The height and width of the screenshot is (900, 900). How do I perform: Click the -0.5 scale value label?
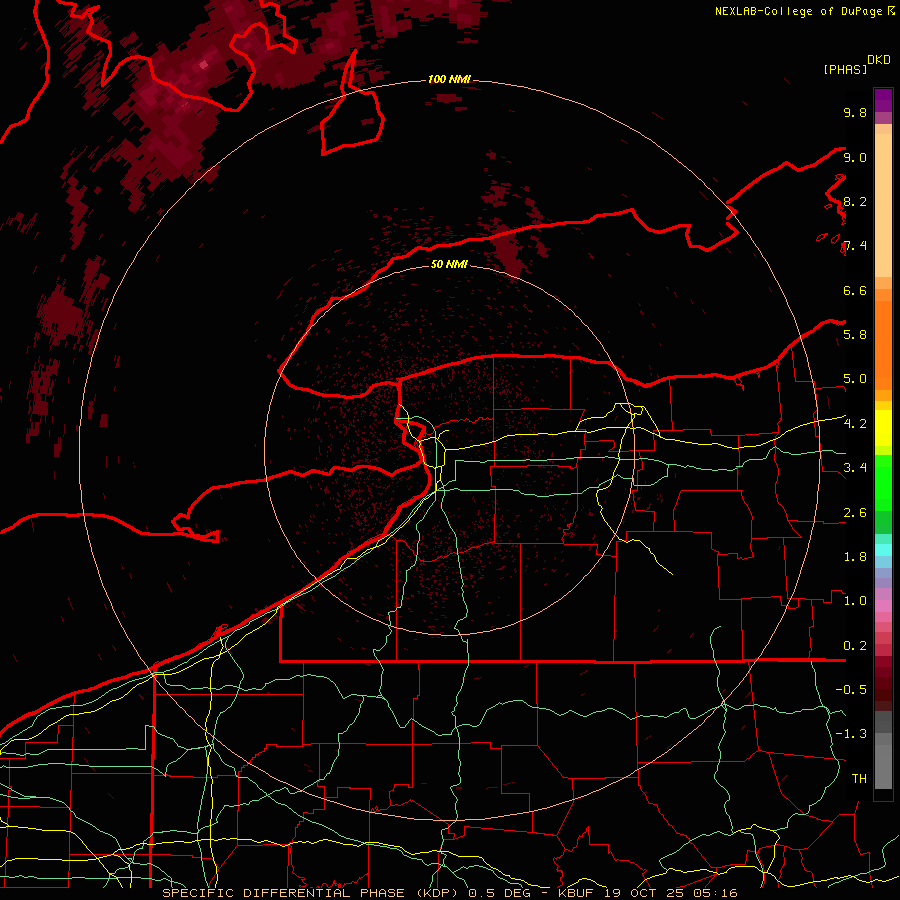(853, 689)
